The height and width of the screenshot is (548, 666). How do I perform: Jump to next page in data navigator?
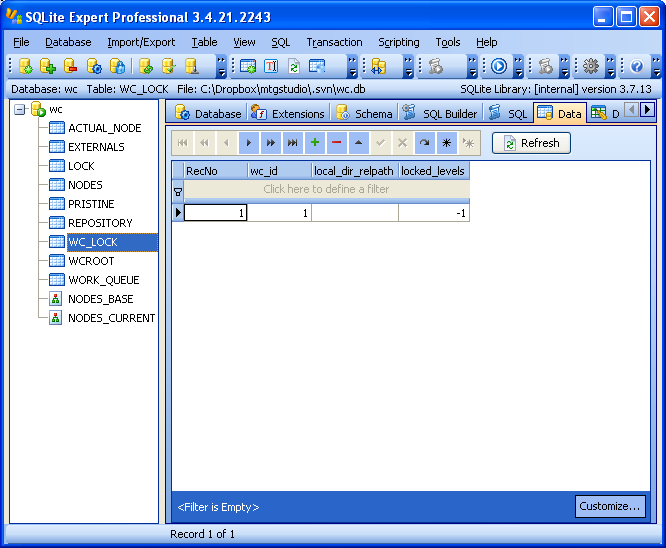tap(271, 143)
